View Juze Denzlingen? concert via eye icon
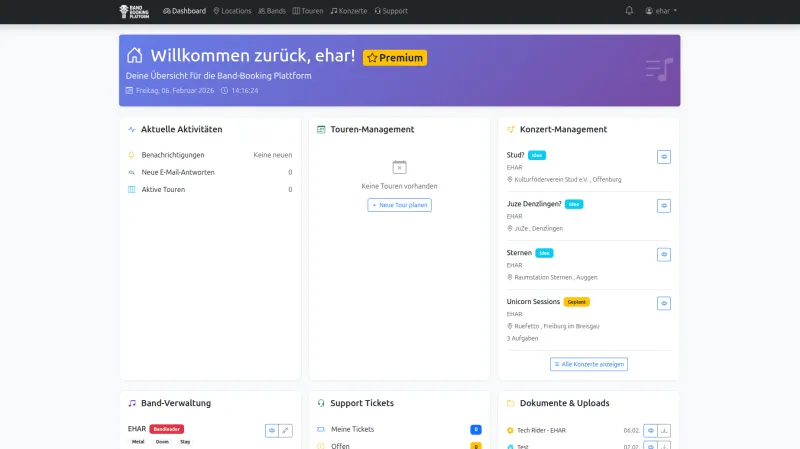The height and width of the screenshot is (449, 800). (664, 205)
